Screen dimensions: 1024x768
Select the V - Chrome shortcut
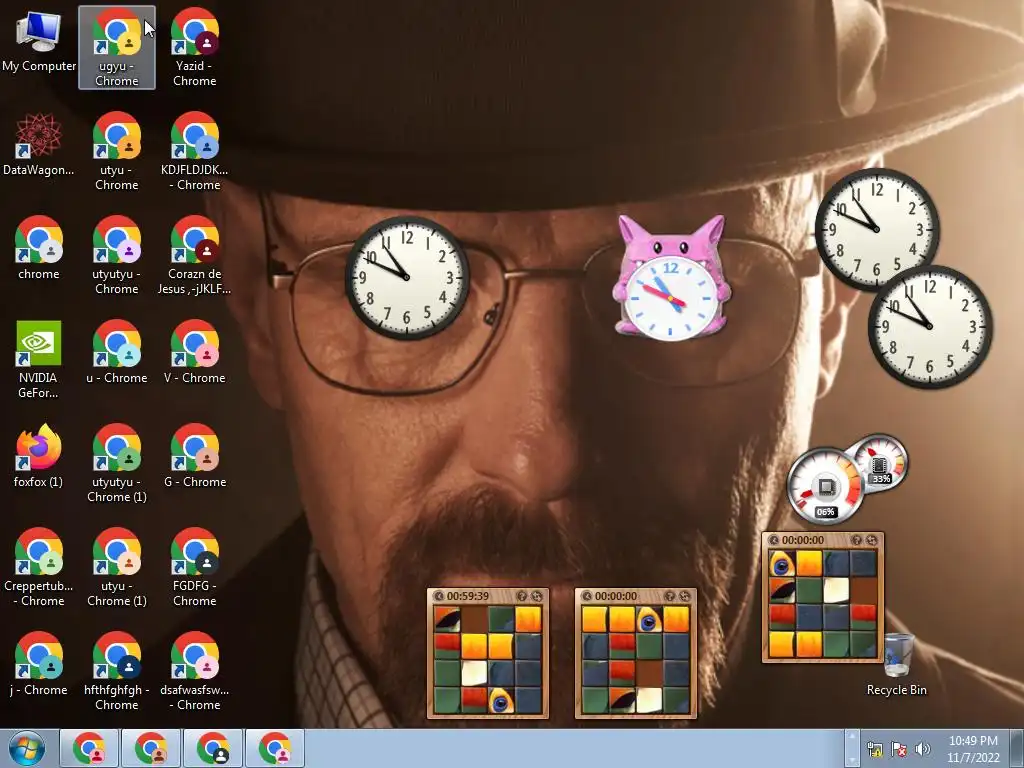195,353
